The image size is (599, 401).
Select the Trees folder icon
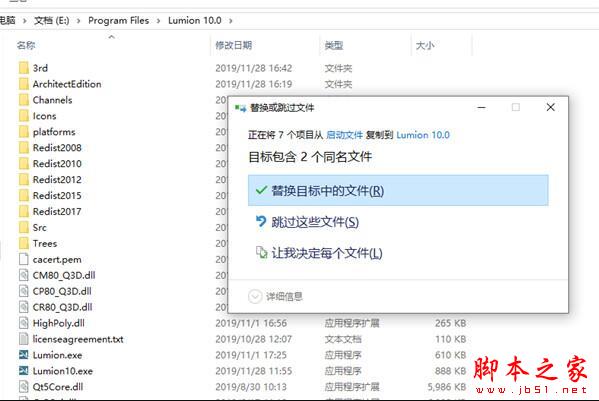coord(24,243)
